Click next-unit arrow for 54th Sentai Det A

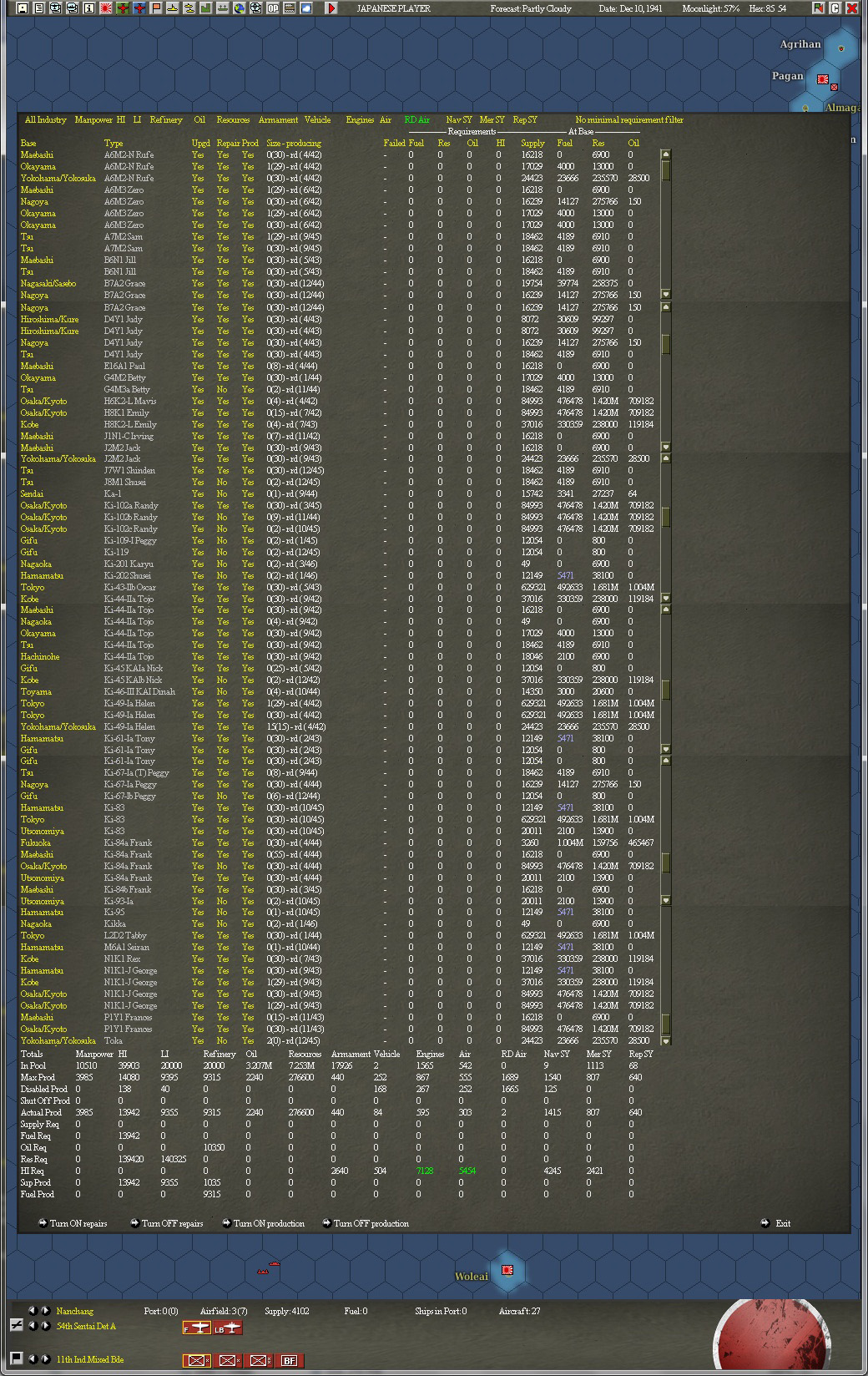coord(46,1326)
